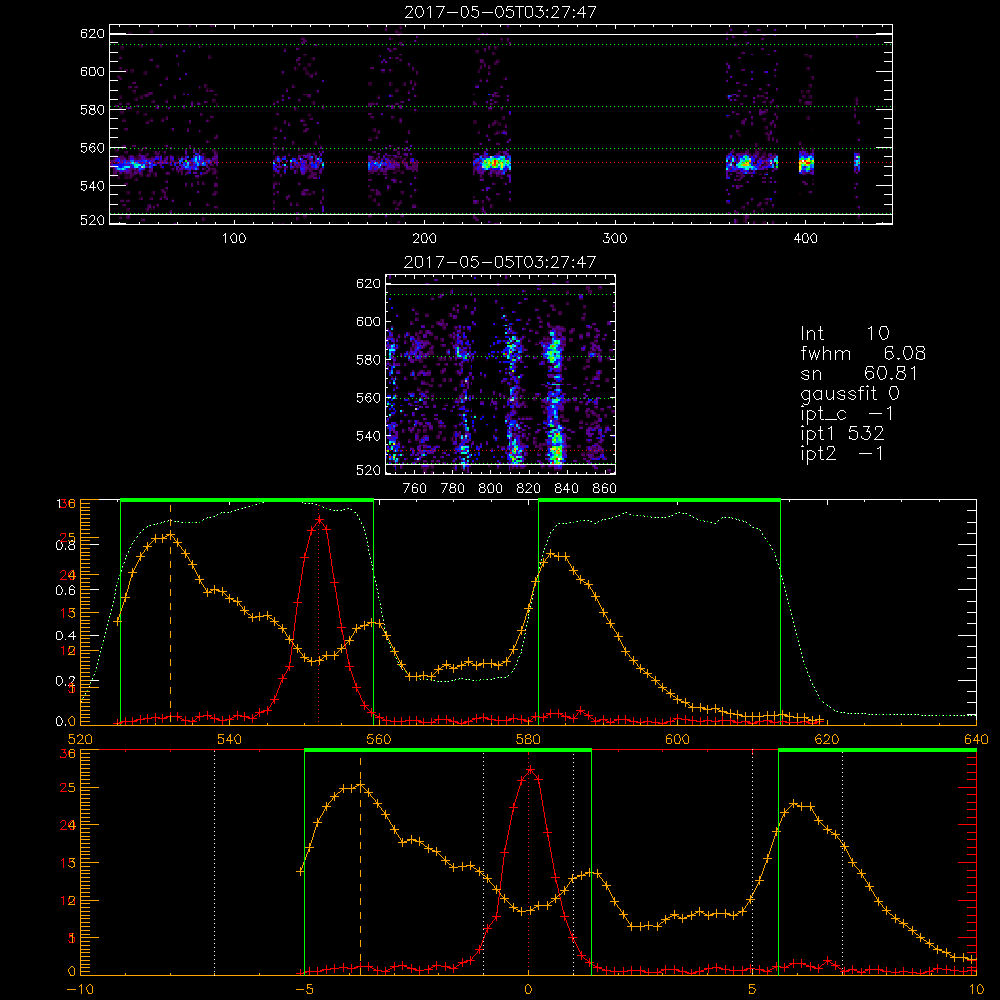Select the 'sn 60.81' parameter line
1000x1000 pixels.
tap(859, 373)
